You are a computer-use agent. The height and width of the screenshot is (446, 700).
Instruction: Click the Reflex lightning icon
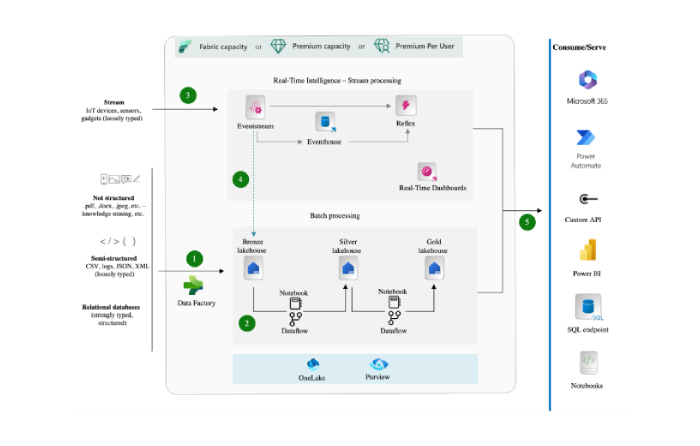[x=406, y=106]
